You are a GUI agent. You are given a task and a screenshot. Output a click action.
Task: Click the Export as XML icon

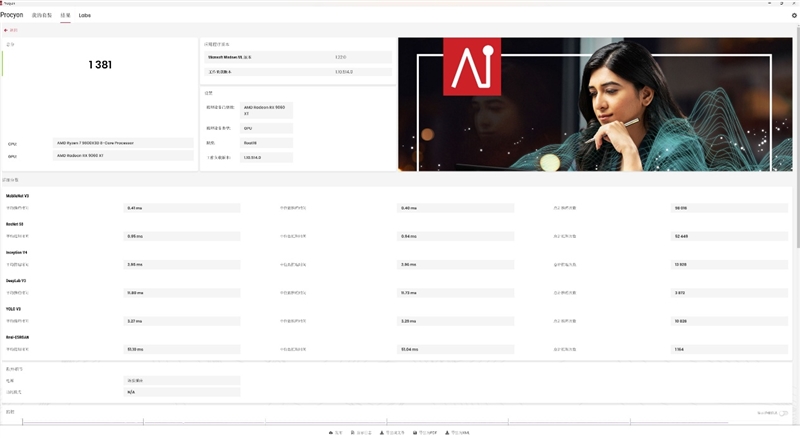448,432
